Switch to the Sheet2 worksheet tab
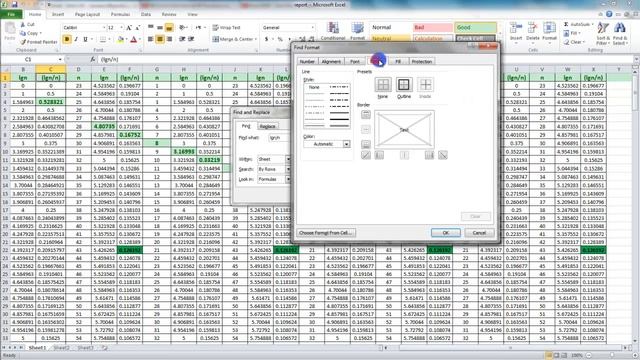 61,348
